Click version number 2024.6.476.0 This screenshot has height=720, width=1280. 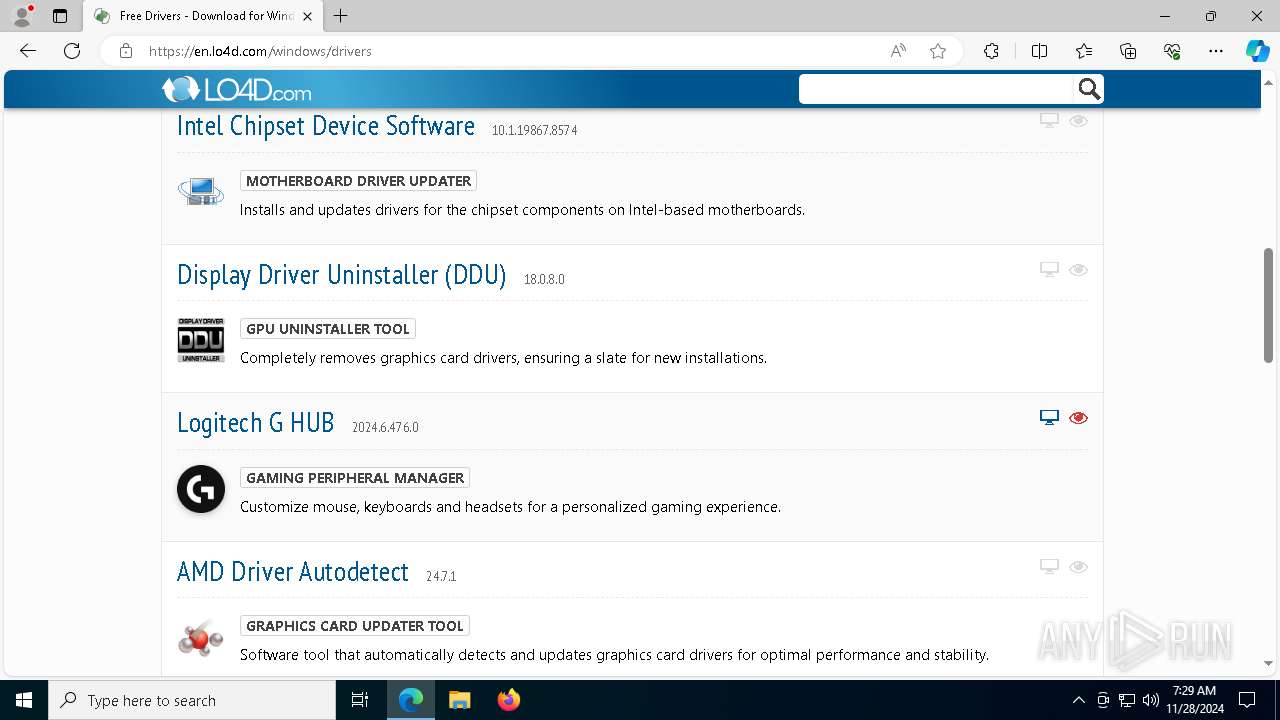tap(385, 427)
